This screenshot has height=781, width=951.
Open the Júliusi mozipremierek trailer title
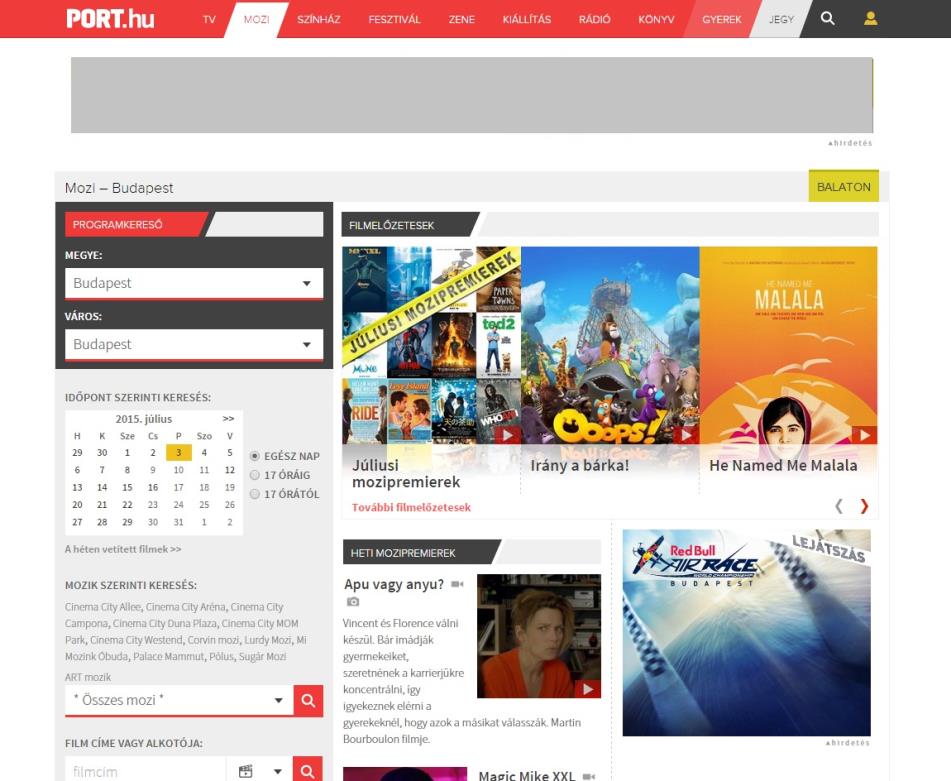click(x=406, y=474)
